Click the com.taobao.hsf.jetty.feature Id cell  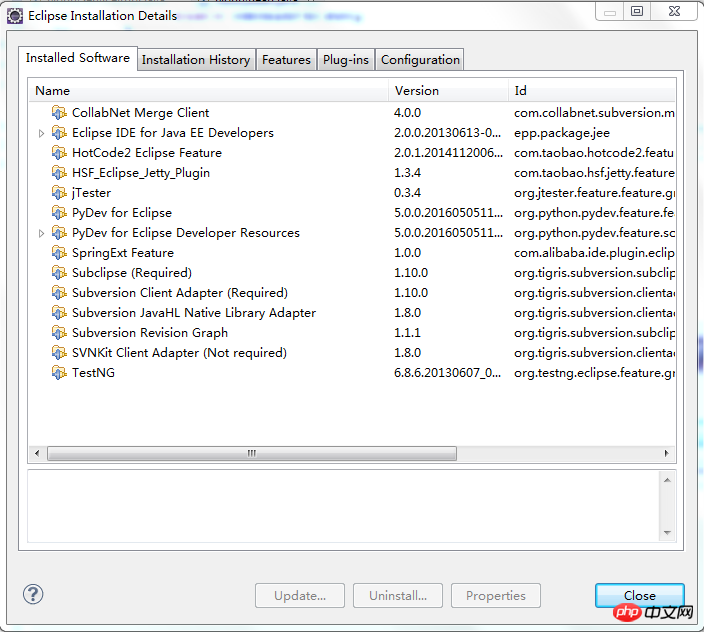(x=594, y=173)
